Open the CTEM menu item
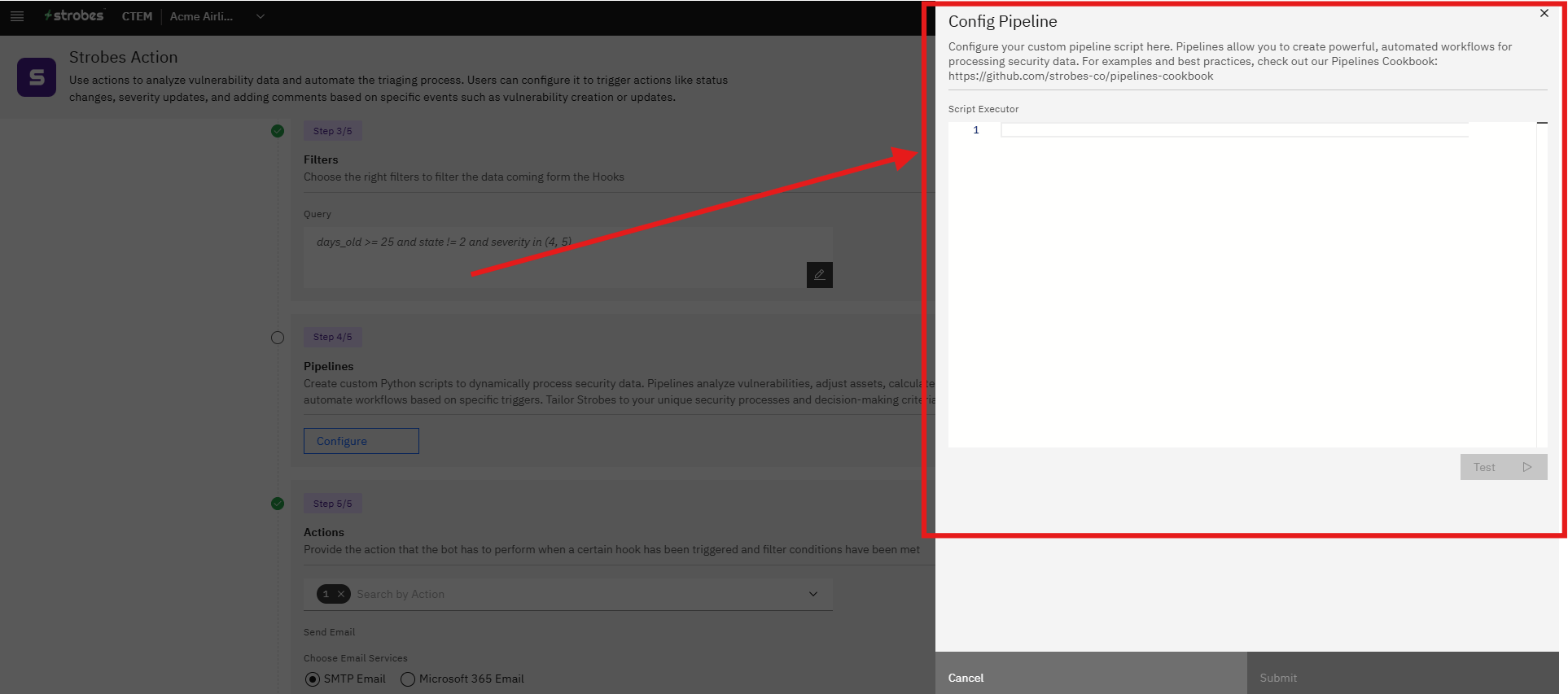1568x694 pixels. [x=137, y=16]
